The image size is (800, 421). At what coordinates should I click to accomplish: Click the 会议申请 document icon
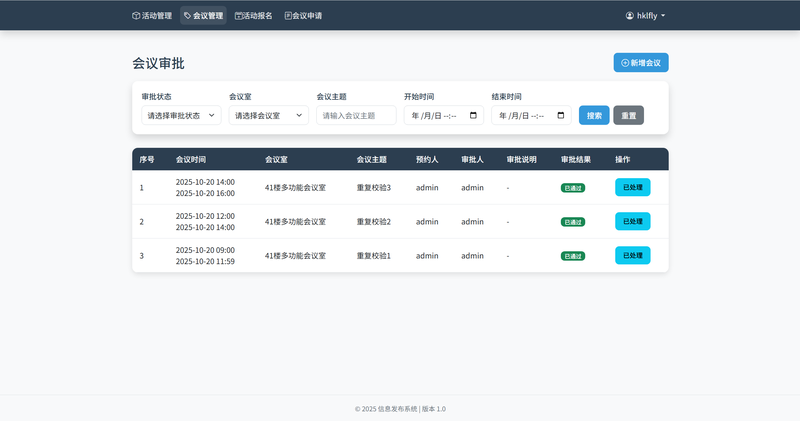[x=288, y=16]
